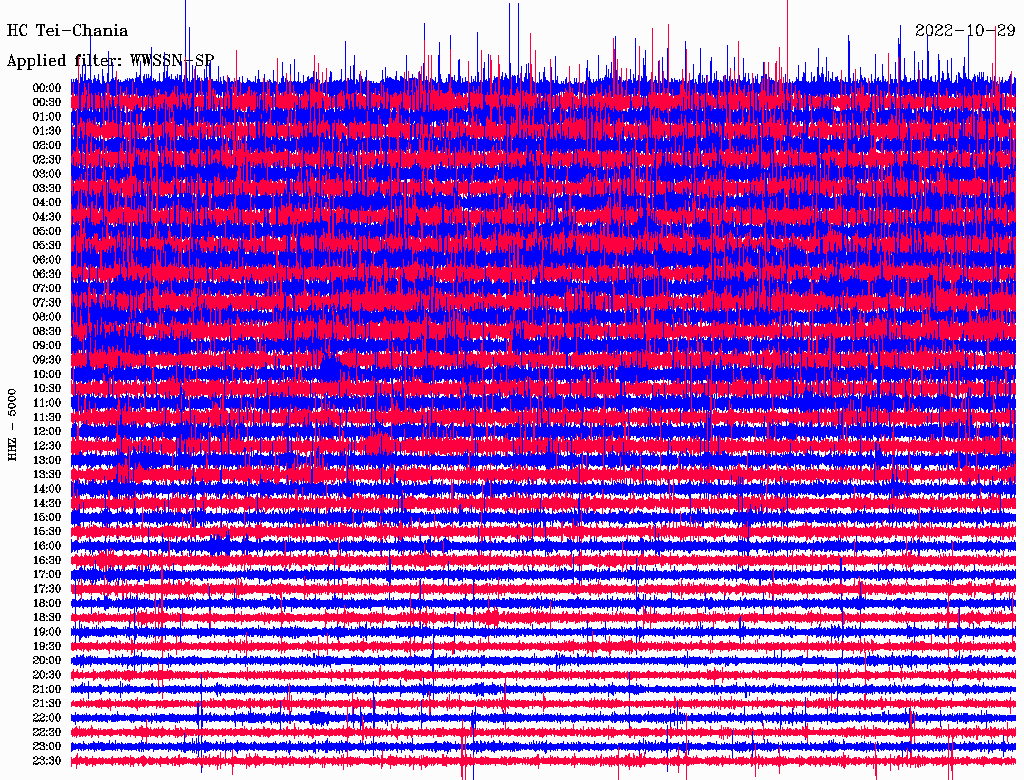Image resolution: width=1024 pixels, height=780 pixels.
Task: Select the 00:30 time label
Action: (x=47, y=103)
